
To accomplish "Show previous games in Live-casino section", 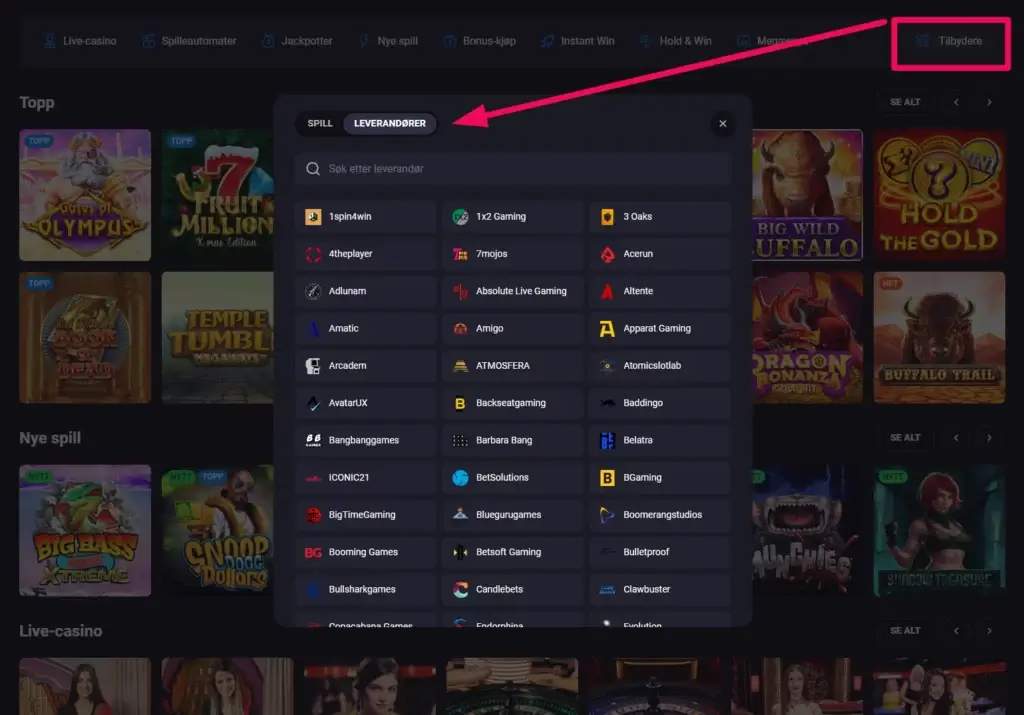I will 956,630.
